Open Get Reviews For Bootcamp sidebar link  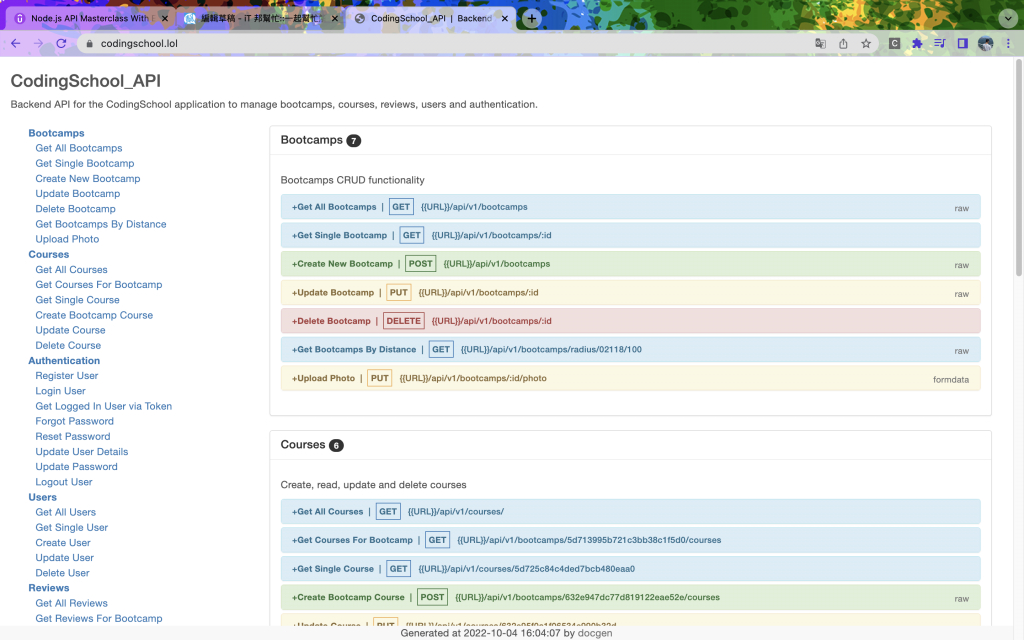(x=99, y=618)
